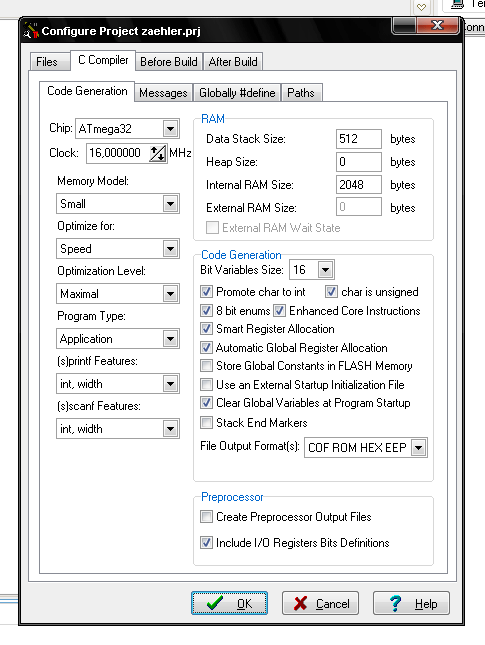This screenshot has height=645, width=485.
Task: Click the Configure Project title bar icon
Action: pos(30,31)
